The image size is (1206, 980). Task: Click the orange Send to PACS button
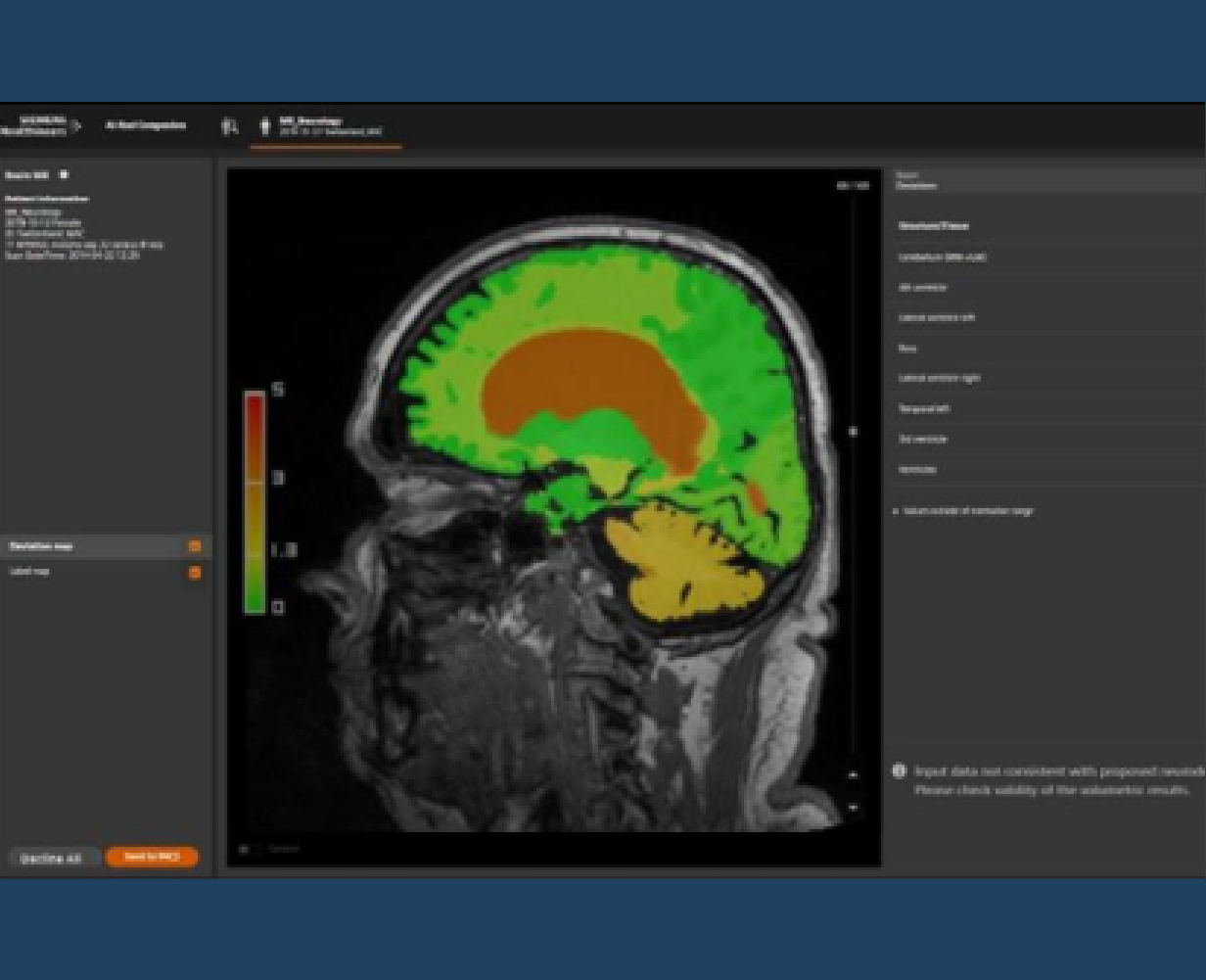pos(151,858)
